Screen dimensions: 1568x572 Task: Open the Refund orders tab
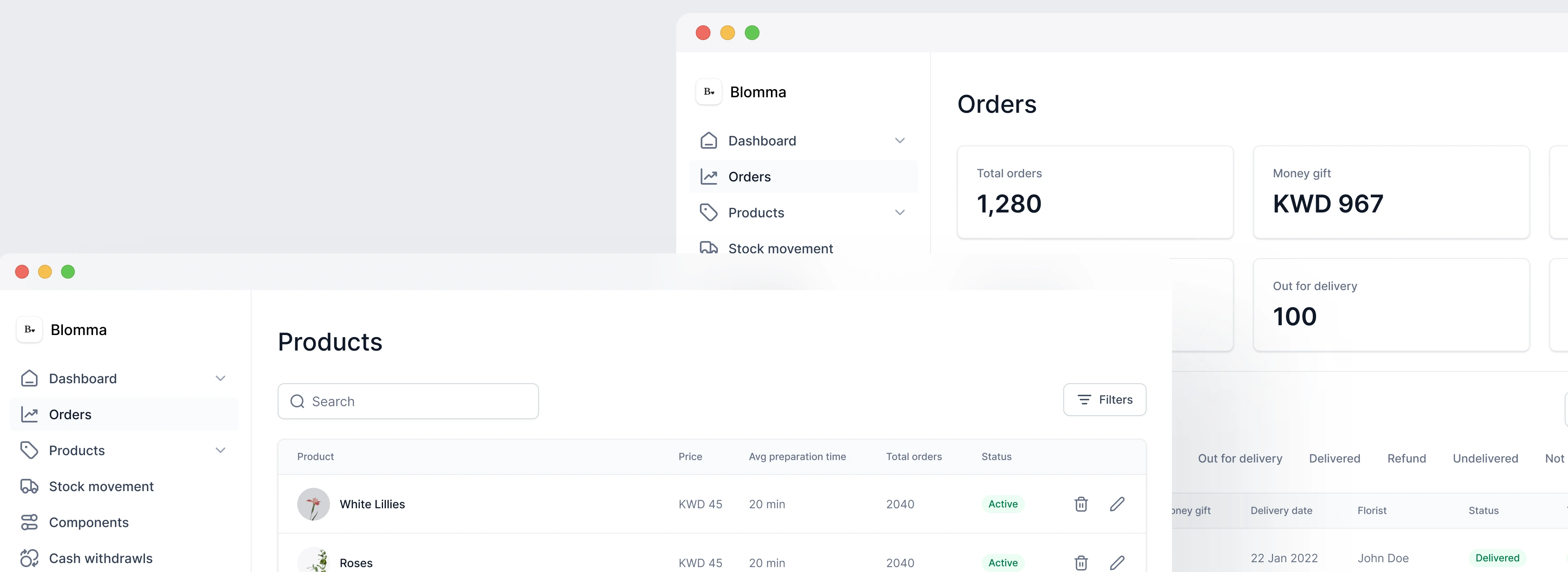click(x=1407, y=458)
